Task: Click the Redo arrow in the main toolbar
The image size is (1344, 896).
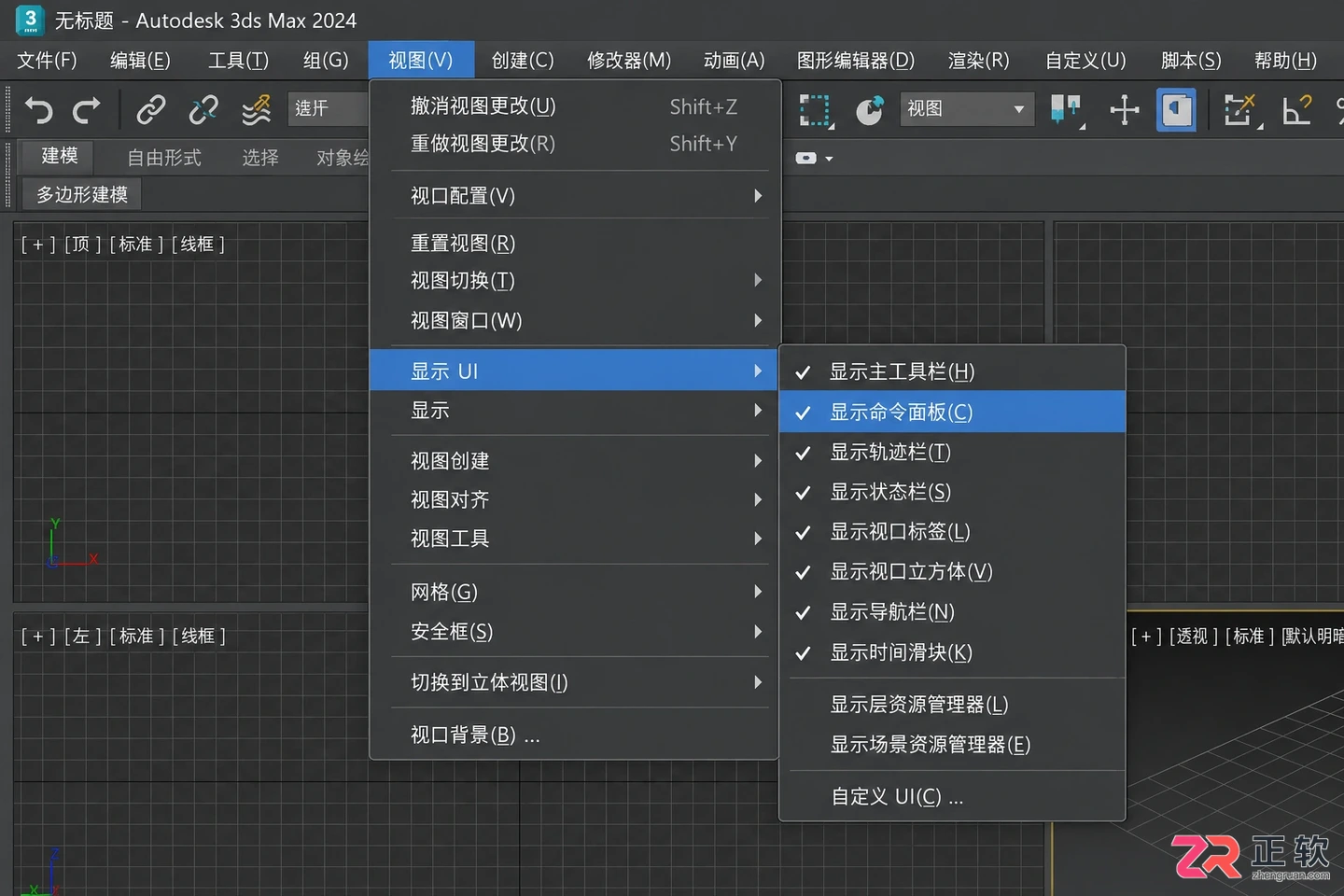Action: (87, 109)
